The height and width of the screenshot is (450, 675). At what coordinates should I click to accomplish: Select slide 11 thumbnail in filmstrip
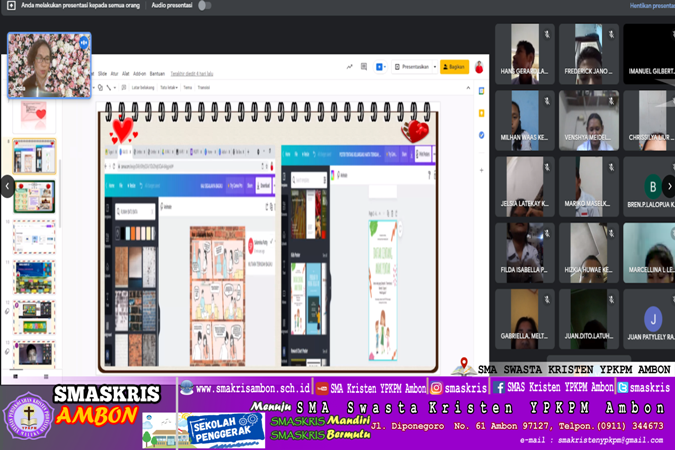click(34, 277)
